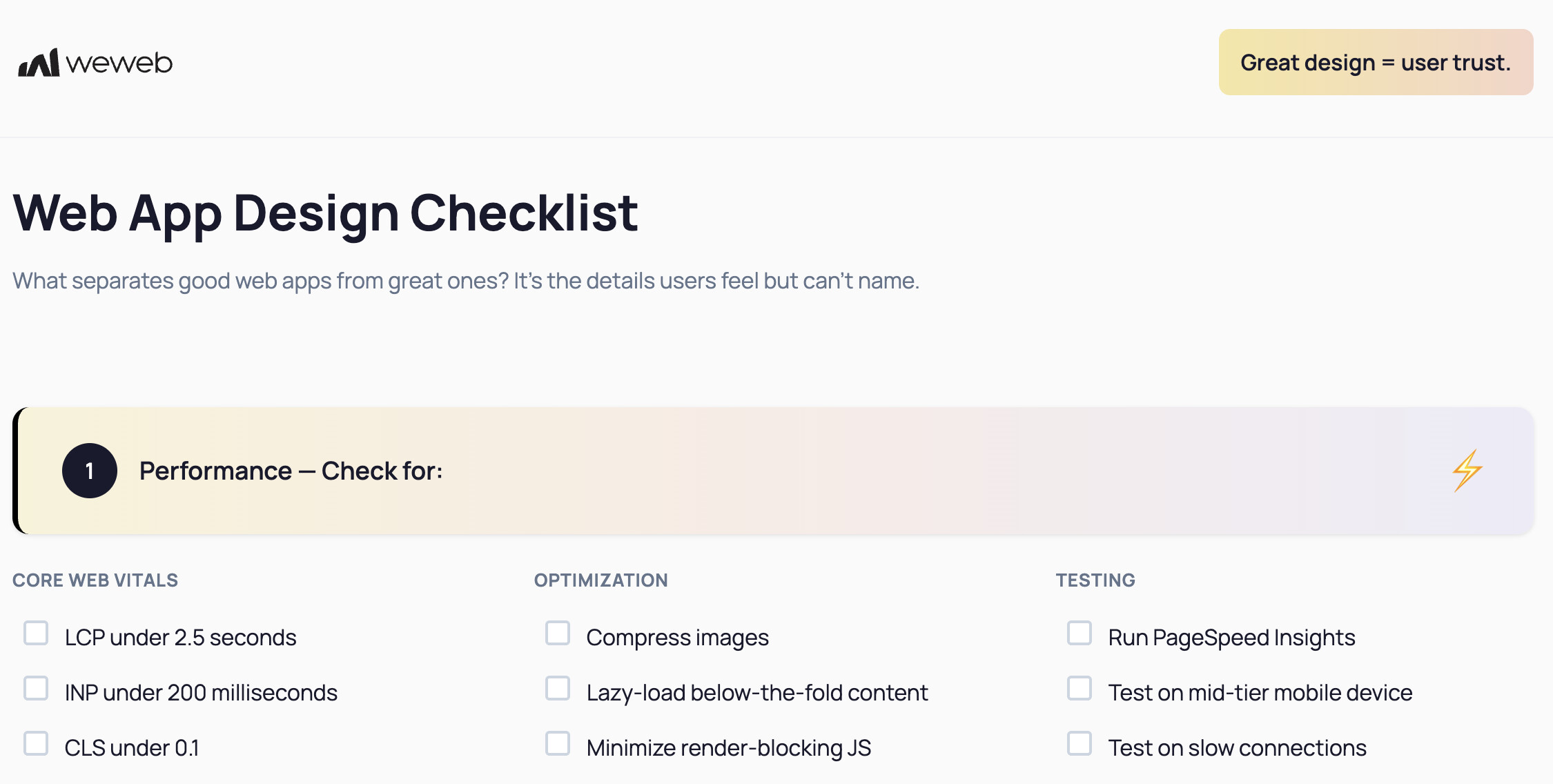Tick INP under 200 milliseconds checkbox
Screen dimensions: 1553x784
tap(36, 689)
